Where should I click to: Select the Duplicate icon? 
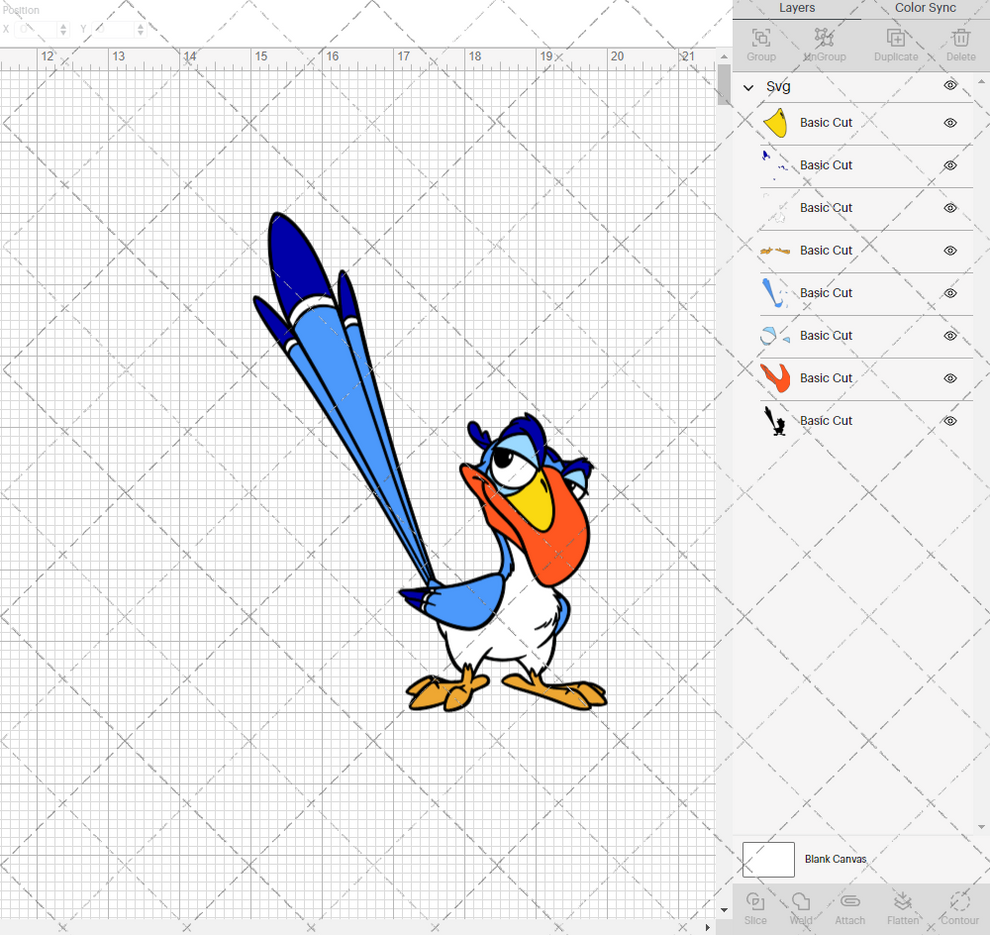895,44
